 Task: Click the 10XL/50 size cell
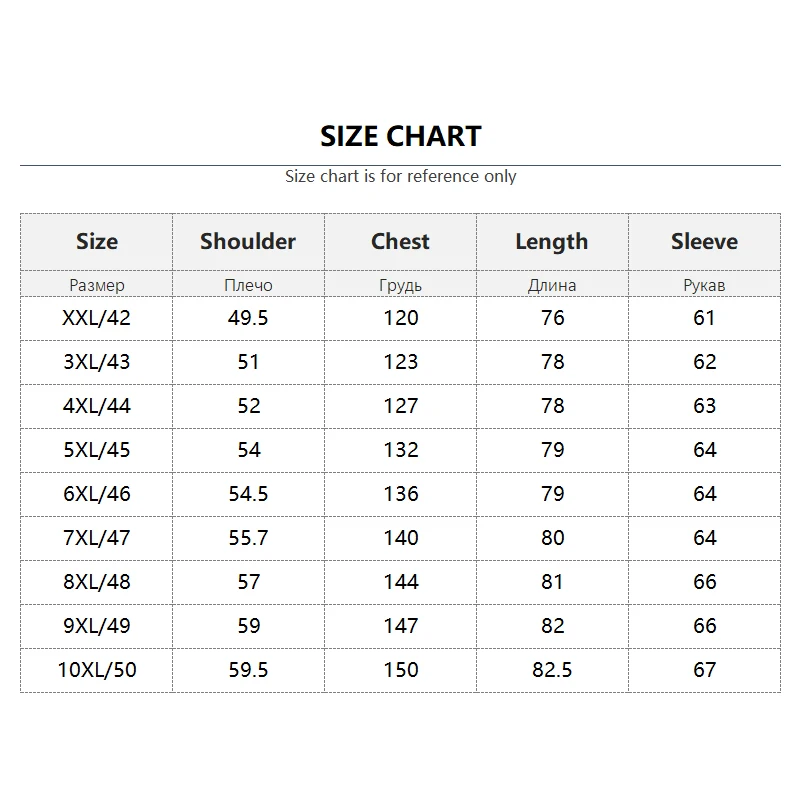pyautogui.click(x=97, y=670)
